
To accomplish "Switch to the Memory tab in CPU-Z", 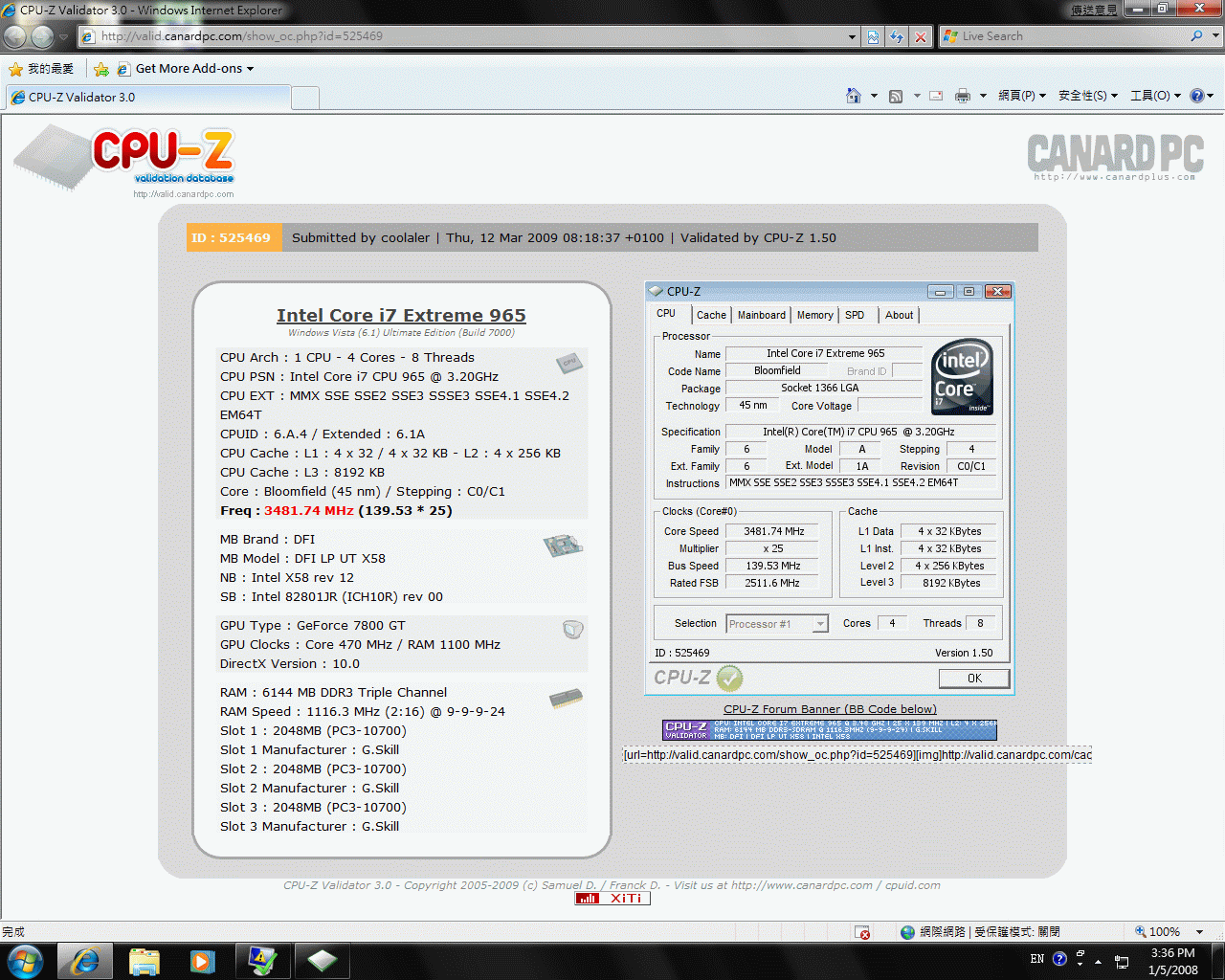I will click(x=814, y=315).
